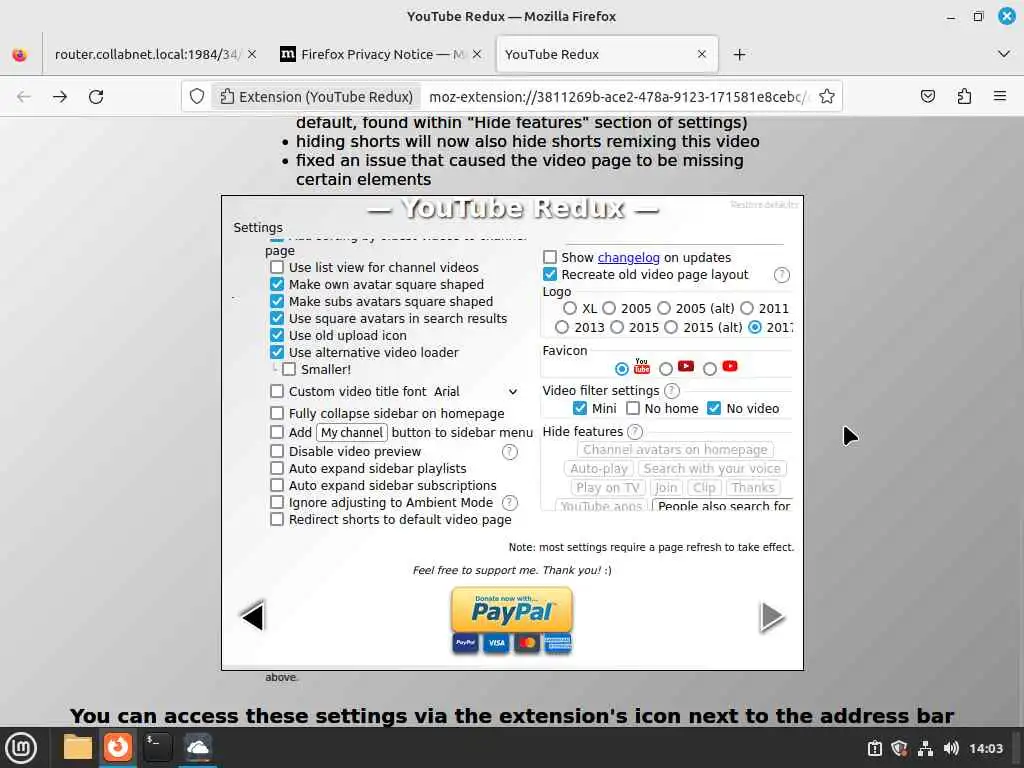The width and height of the screenshot is (1024, 768).
Task: Open help icon beside Disable video preview
Action: coord(509,452)
